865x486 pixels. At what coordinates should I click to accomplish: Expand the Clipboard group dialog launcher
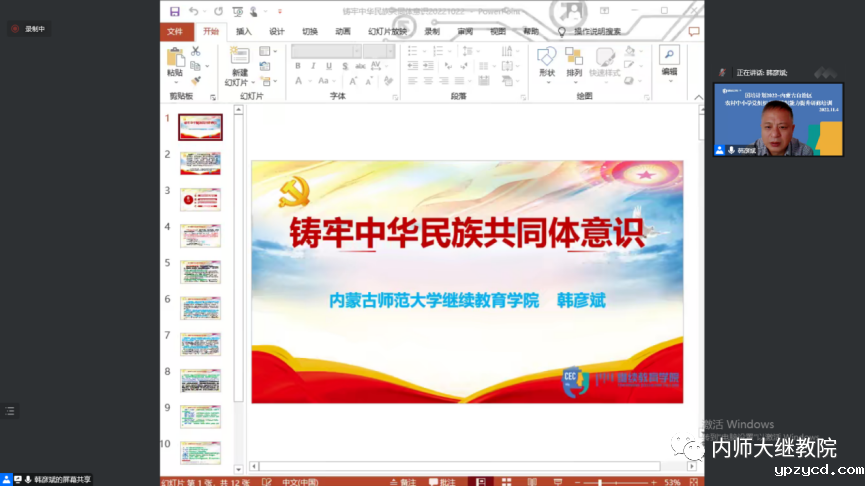(215, 97)
